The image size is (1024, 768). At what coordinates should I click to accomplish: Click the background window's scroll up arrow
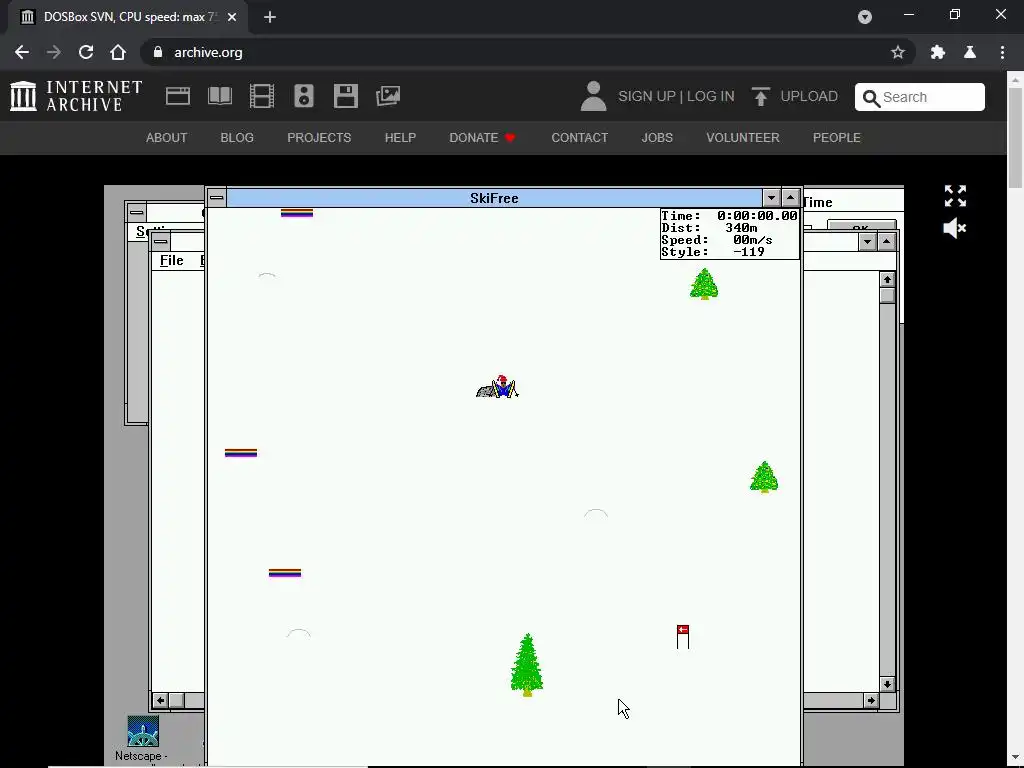click(887, 280)
